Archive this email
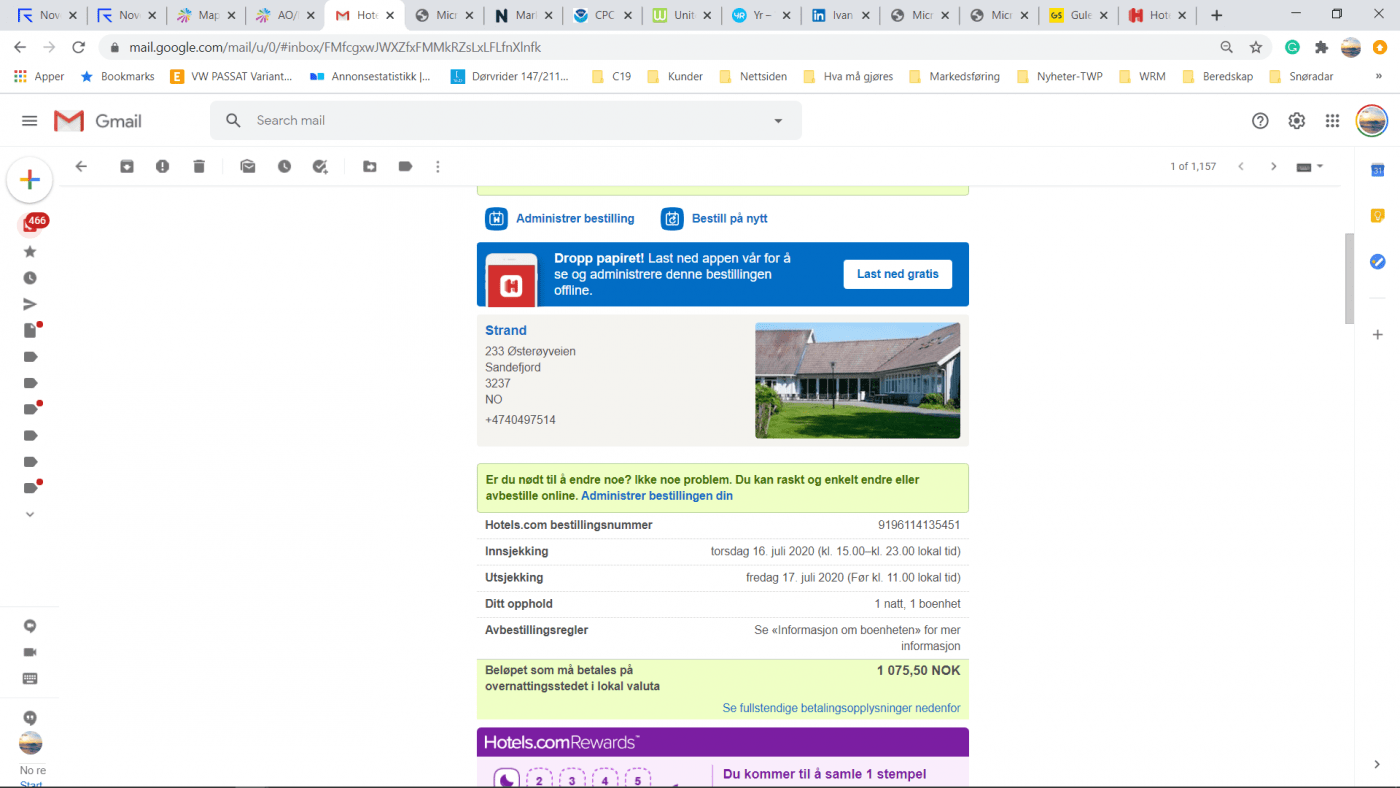Viewport: 1400px width, 788px height. (127, 167)
